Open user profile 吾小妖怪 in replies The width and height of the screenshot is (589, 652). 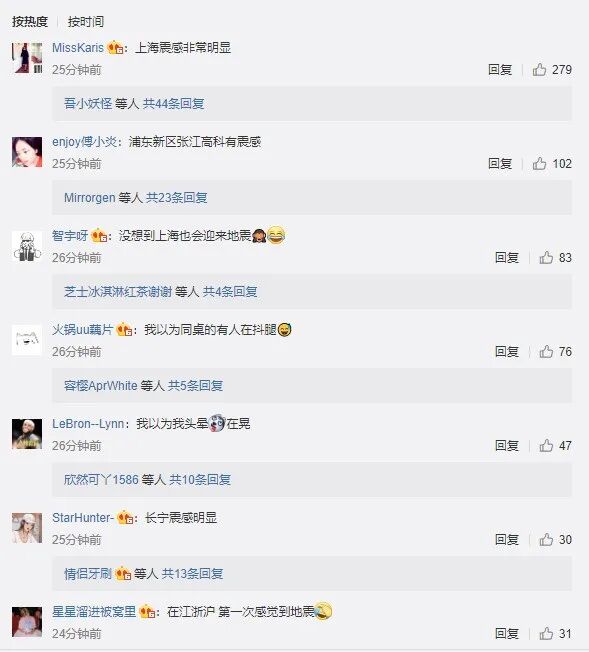tap(88, 104)
